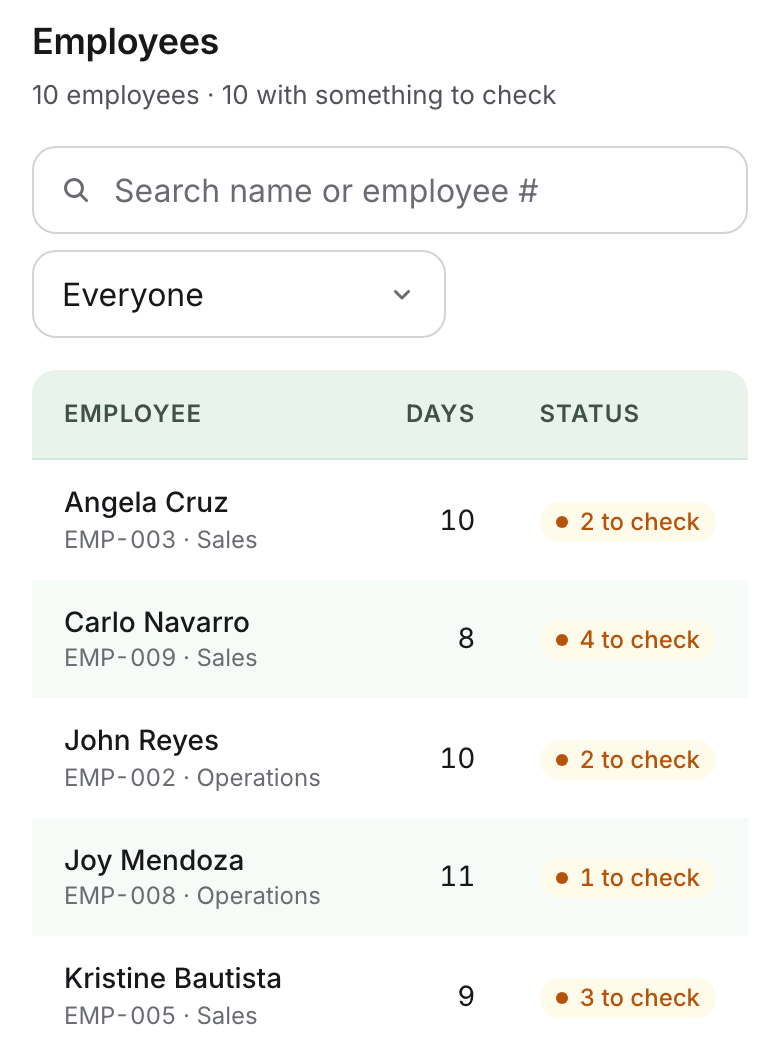Viewport: 780px width, 1050px height.
Task: Click EMP-003 · Sales subtitle
Action: [161, 540]
